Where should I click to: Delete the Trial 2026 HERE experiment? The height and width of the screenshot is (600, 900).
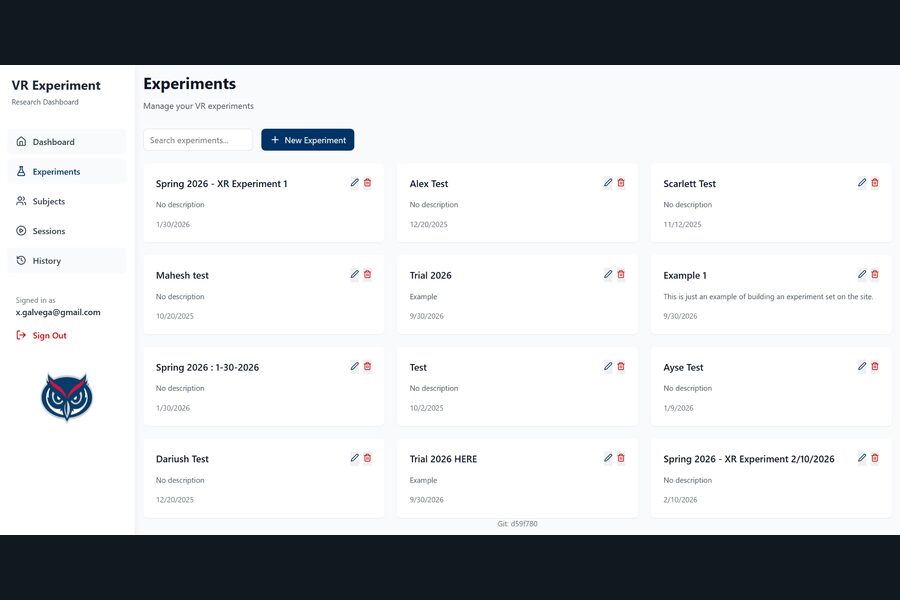(x=621, y=458)
